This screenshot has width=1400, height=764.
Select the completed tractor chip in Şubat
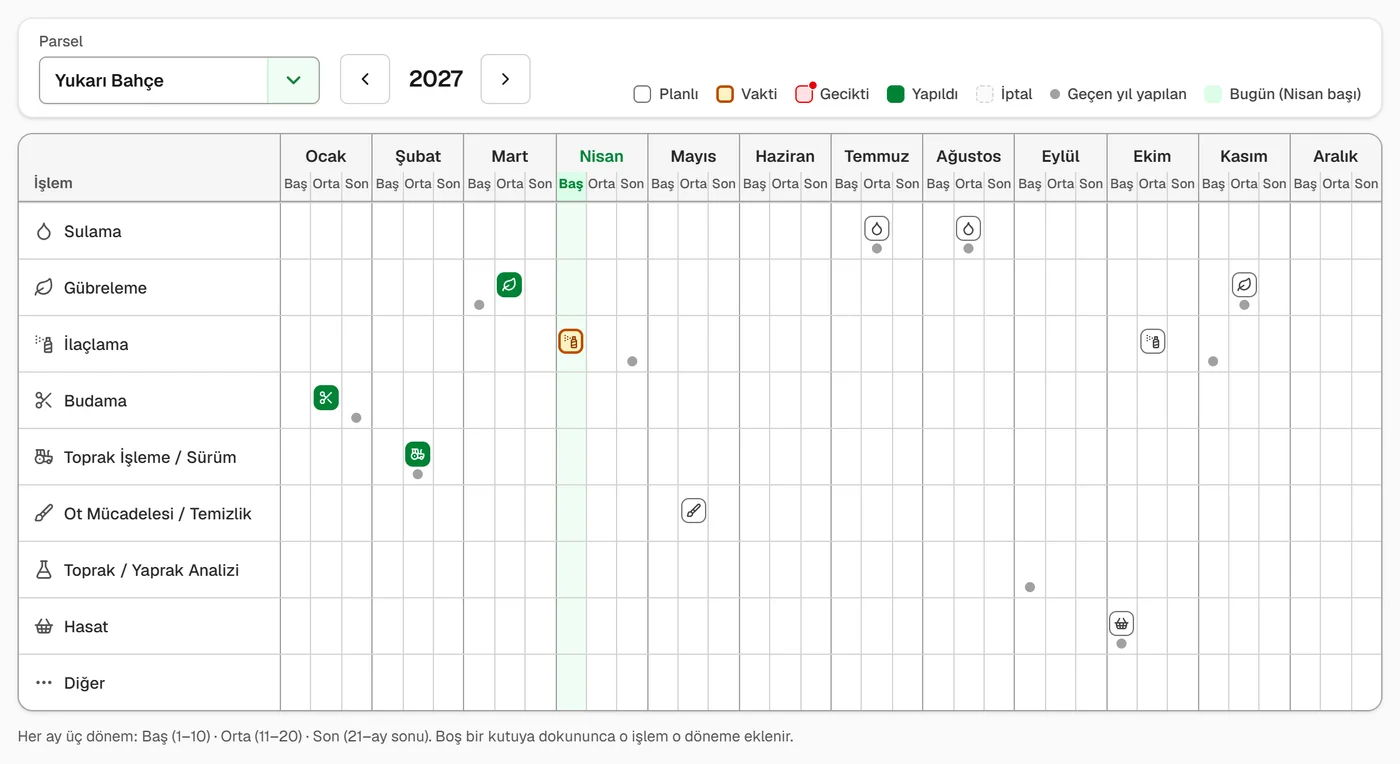418,454
